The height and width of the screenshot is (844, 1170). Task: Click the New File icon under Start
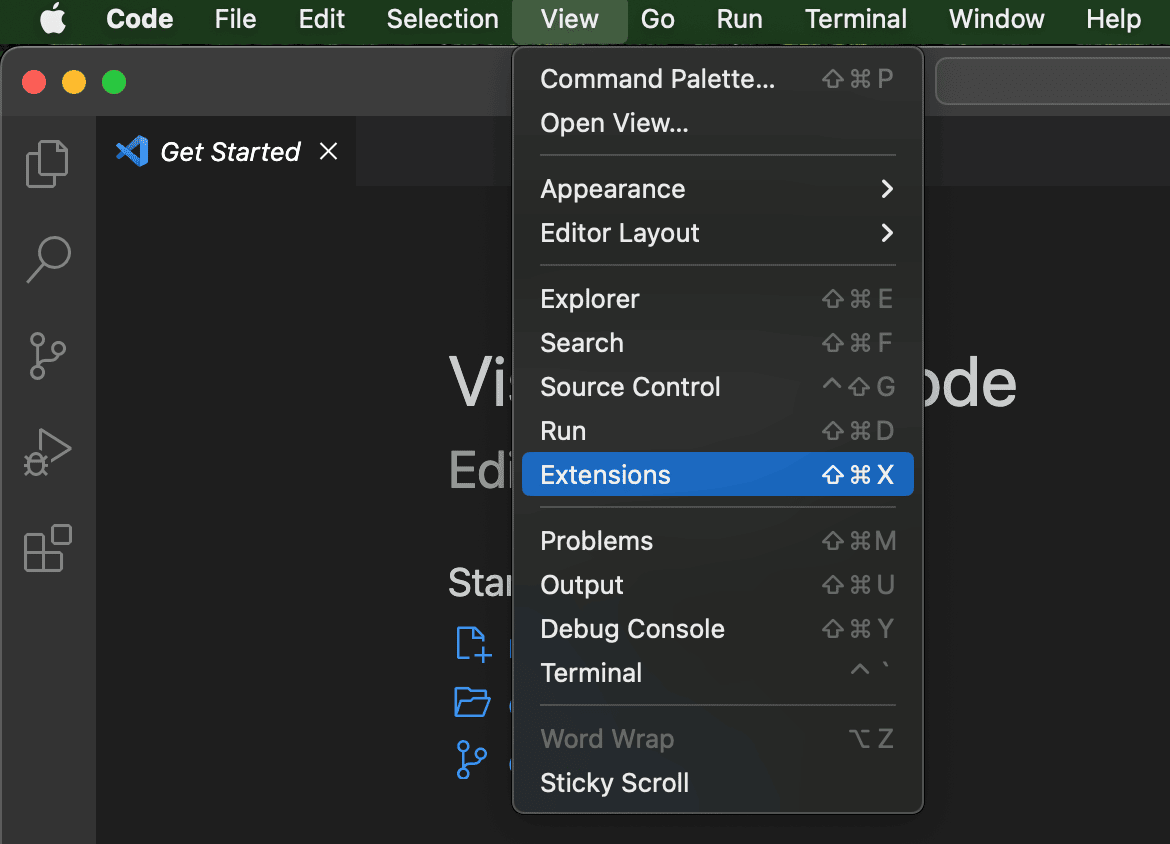pyautogui.click(x=473, y=644)
